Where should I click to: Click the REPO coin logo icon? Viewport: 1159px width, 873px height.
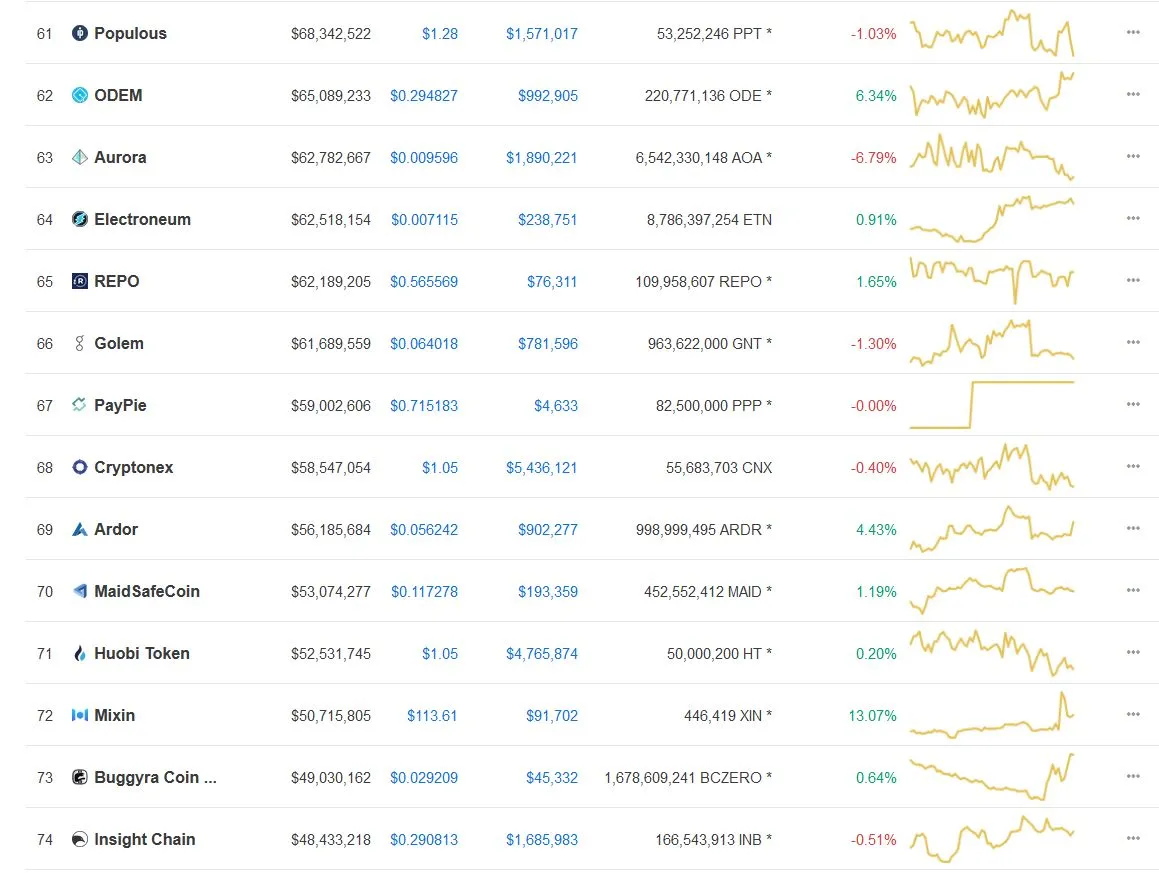pyautogui.click(x=80, y=282)
